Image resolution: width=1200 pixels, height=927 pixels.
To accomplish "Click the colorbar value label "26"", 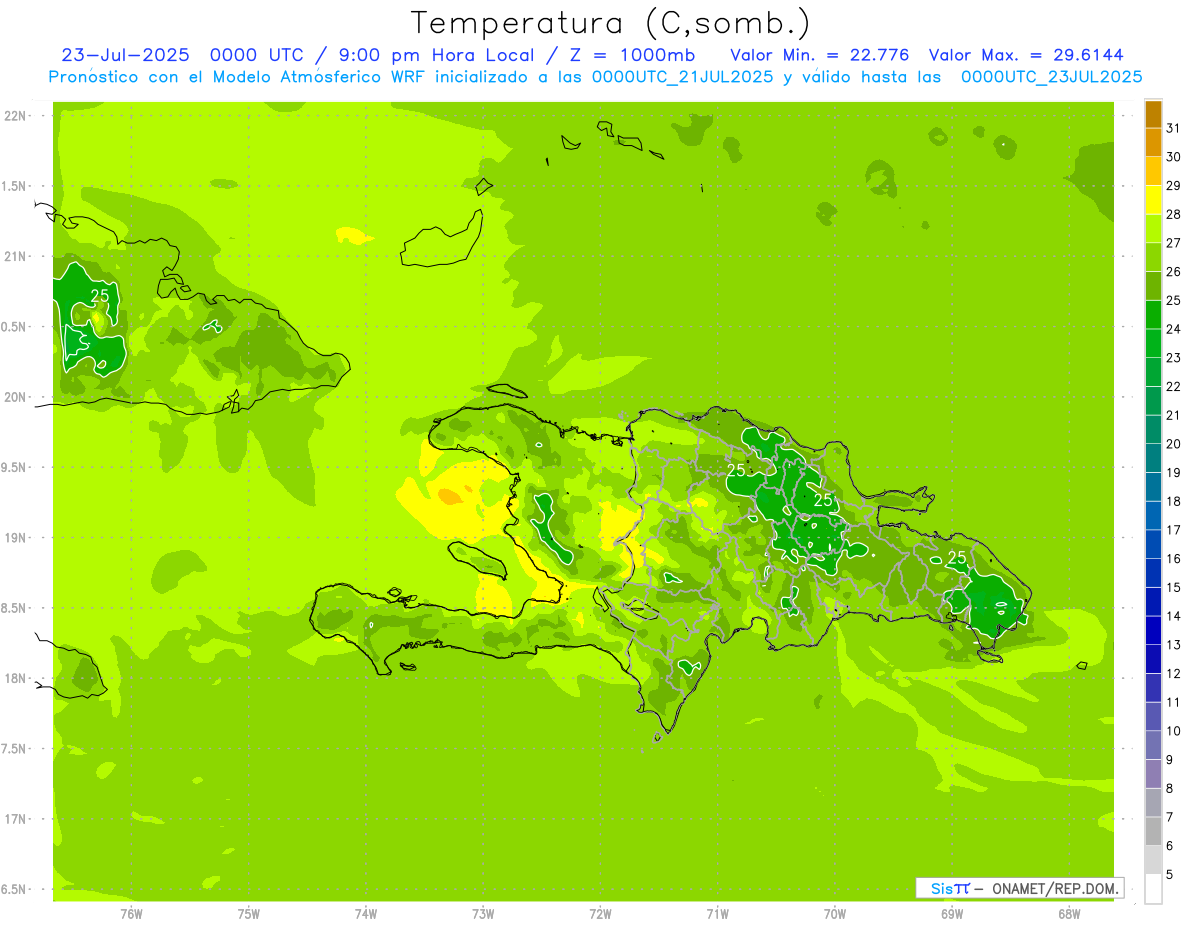I will point(1174,272).
